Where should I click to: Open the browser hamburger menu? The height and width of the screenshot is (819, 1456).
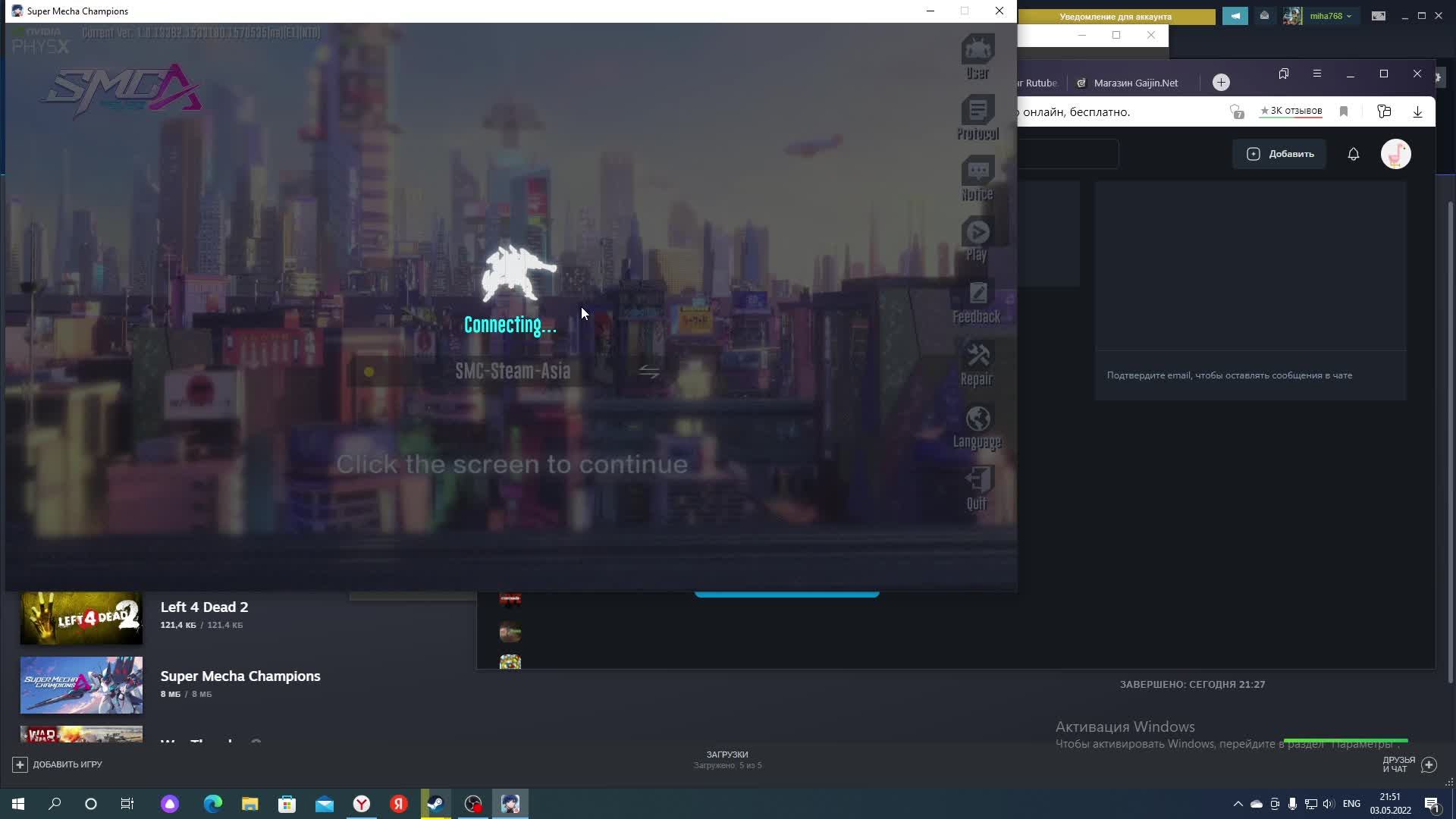point(1317,74)
